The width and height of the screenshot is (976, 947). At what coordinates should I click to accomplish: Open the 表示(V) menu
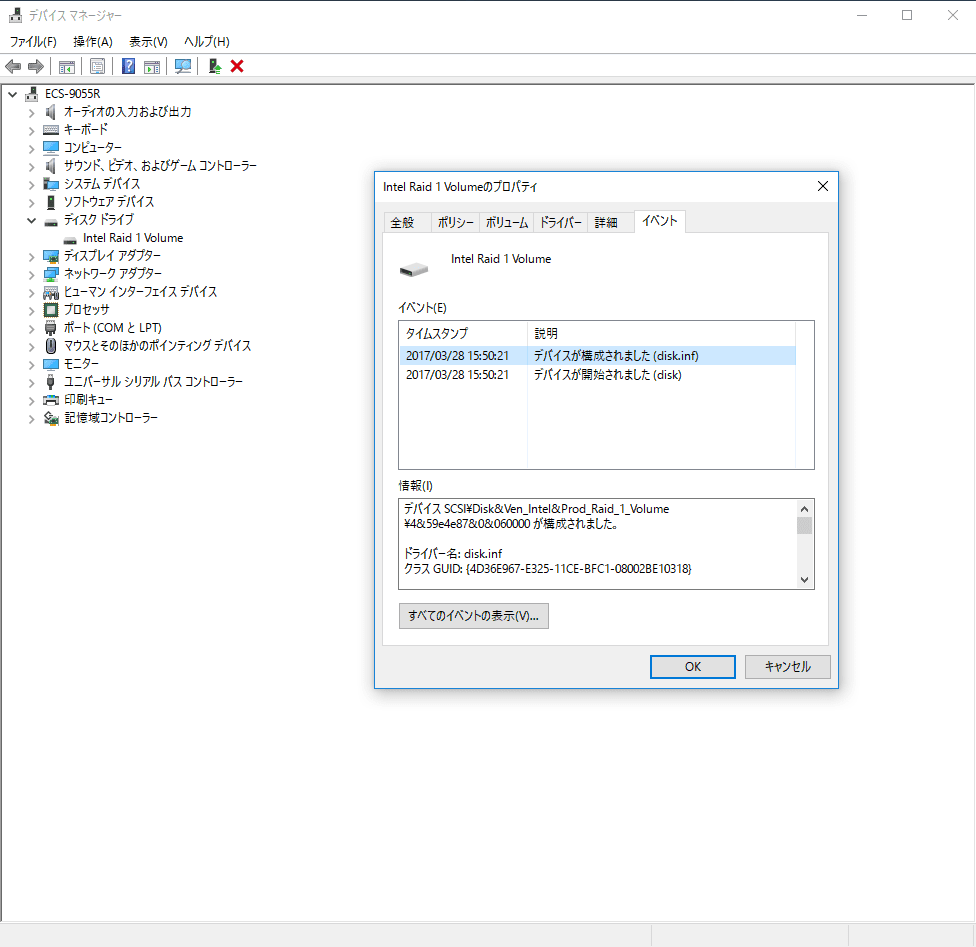pyautogui.click(x=148, y=42)
